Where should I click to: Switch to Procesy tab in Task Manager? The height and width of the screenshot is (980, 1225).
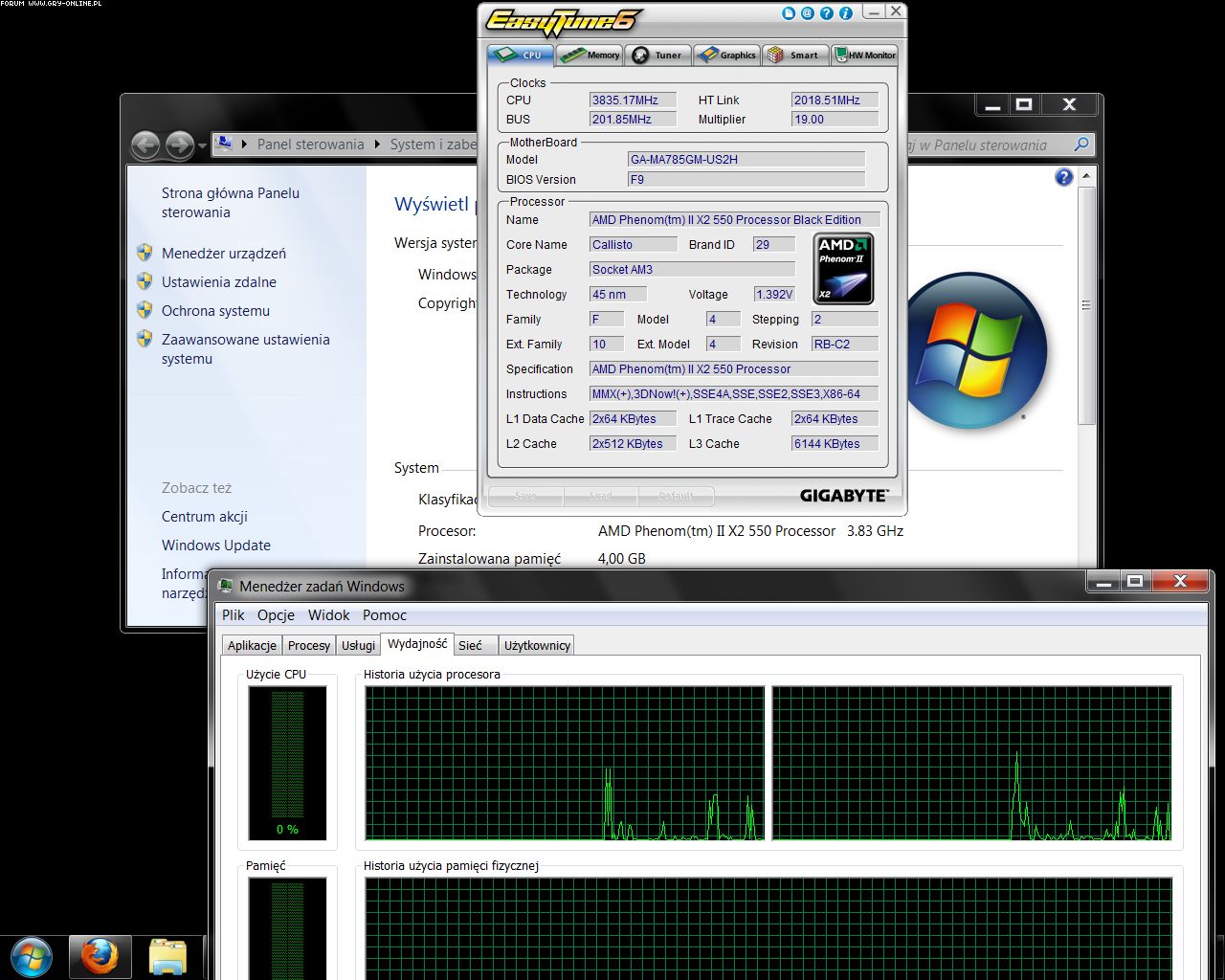(309, 646)
